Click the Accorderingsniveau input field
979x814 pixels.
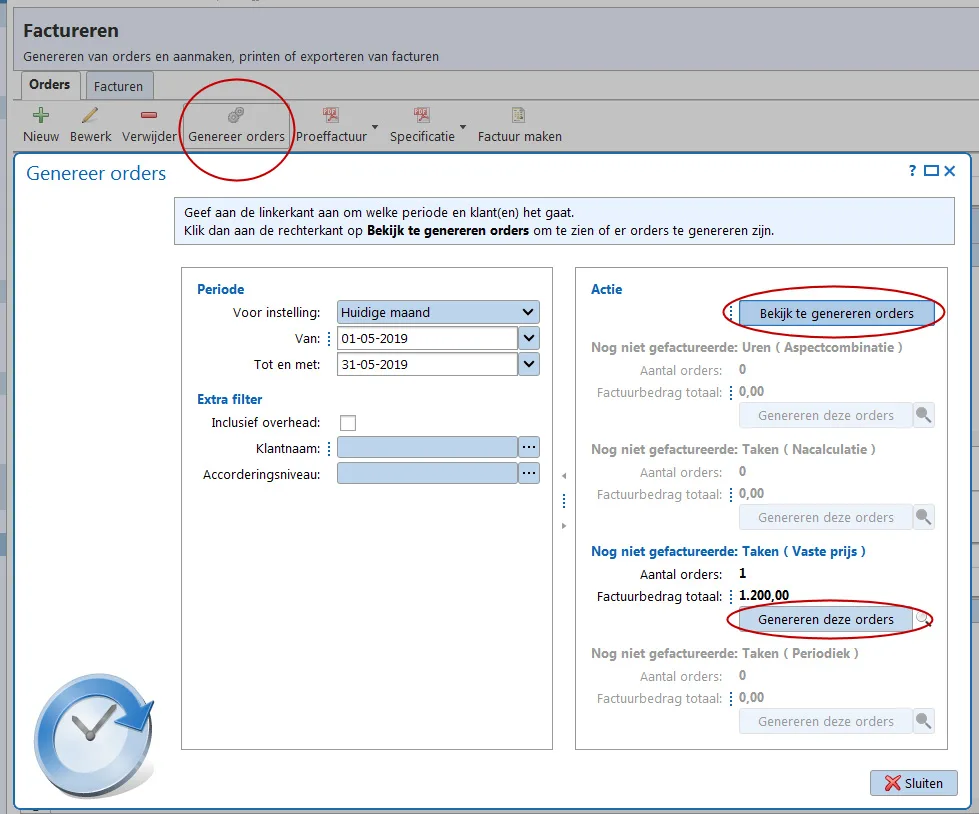427,473
